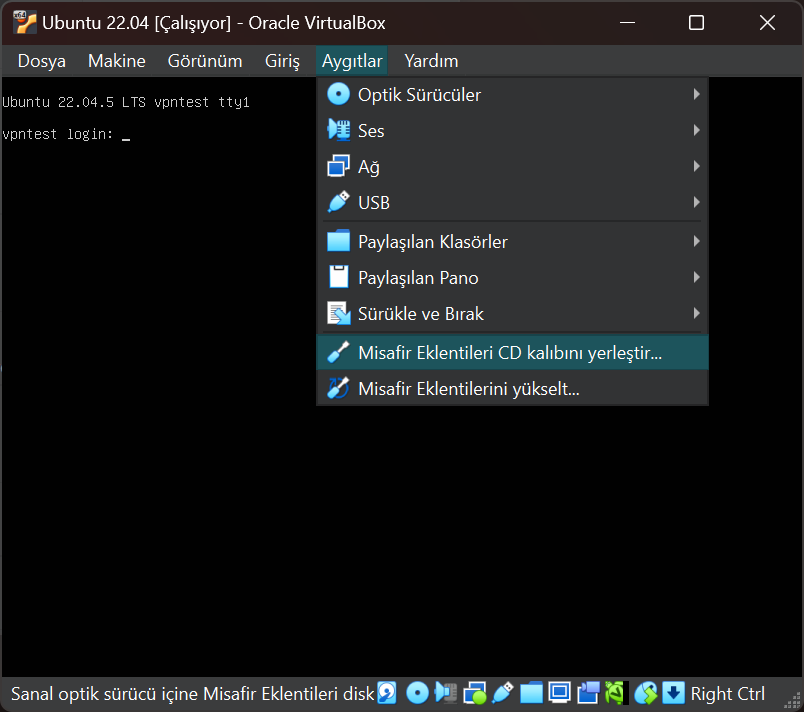Viewport: 804px width, 712px height.
Task: Click the mouse integration indicator in status bar
Action: [x=646, y=693]
